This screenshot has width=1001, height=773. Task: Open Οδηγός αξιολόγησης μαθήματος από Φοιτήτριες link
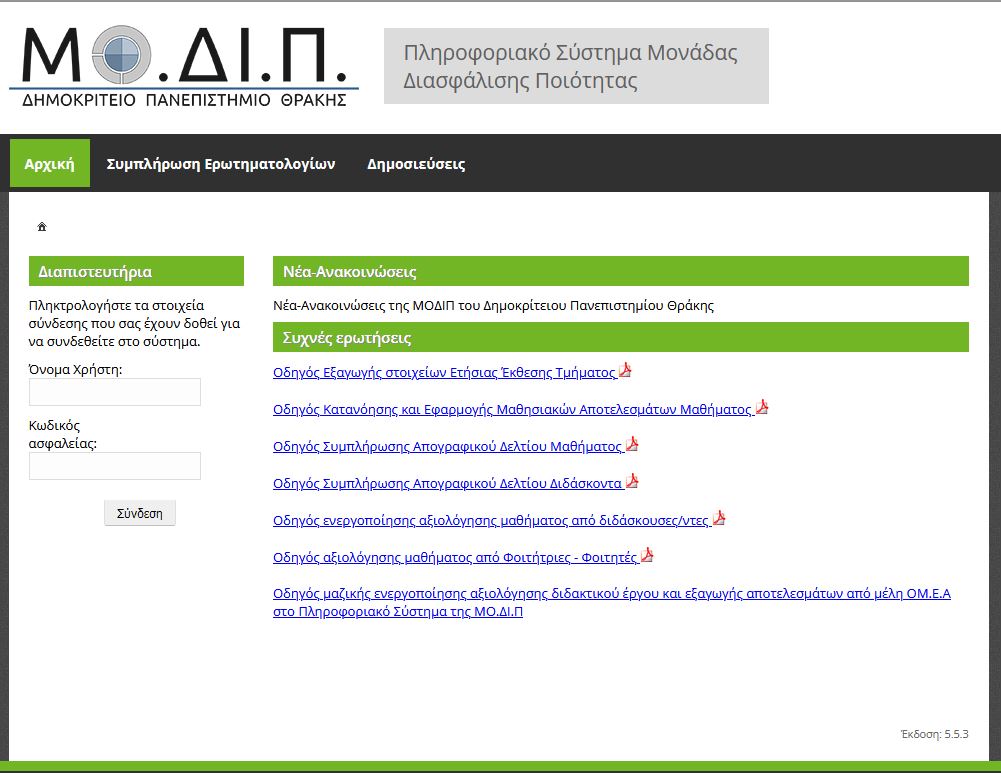coord(455,558)
